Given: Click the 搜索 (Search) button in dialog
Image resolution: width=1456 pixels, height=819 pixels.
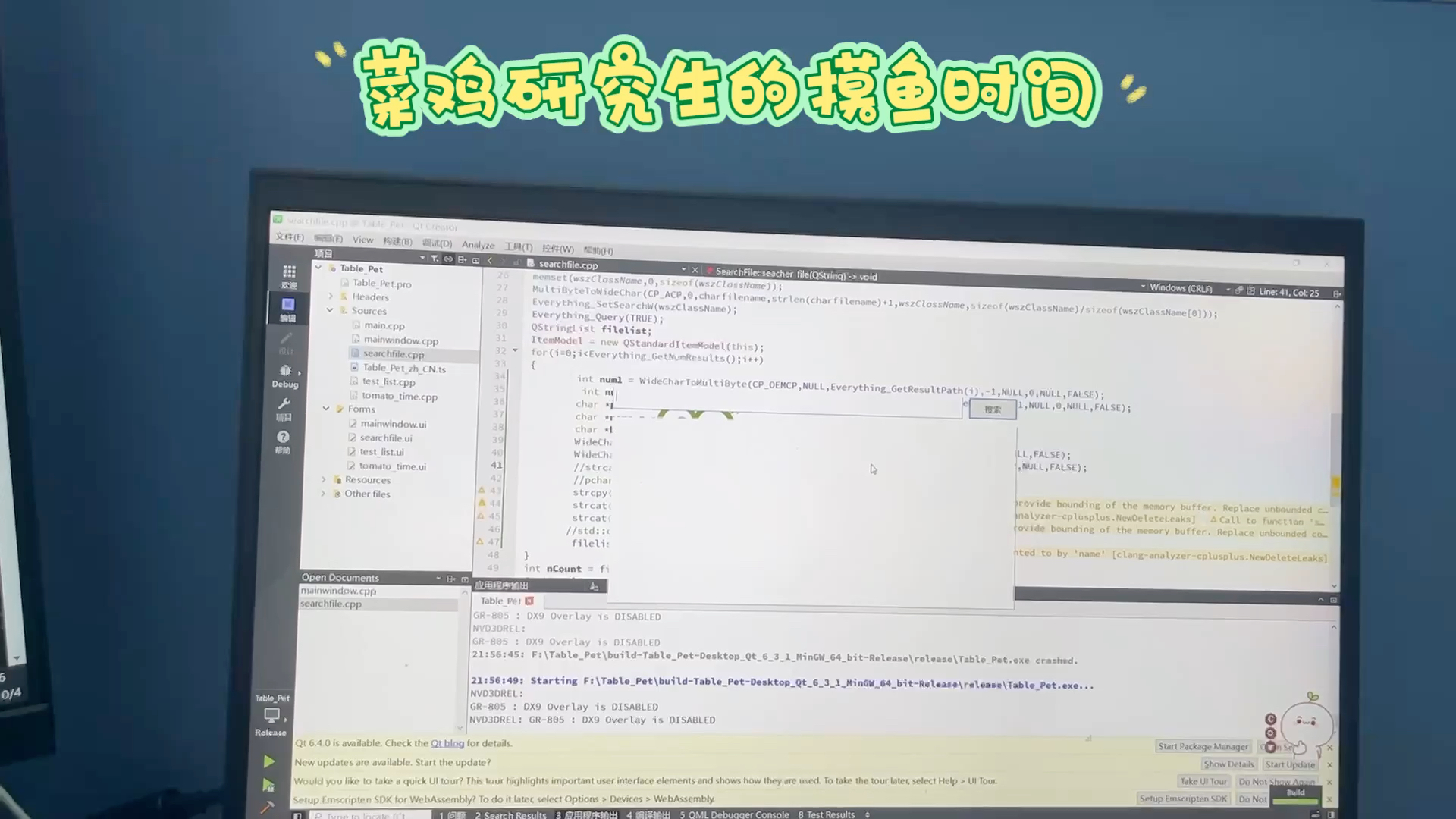Looking at the screenshot, I should point(991,409).
